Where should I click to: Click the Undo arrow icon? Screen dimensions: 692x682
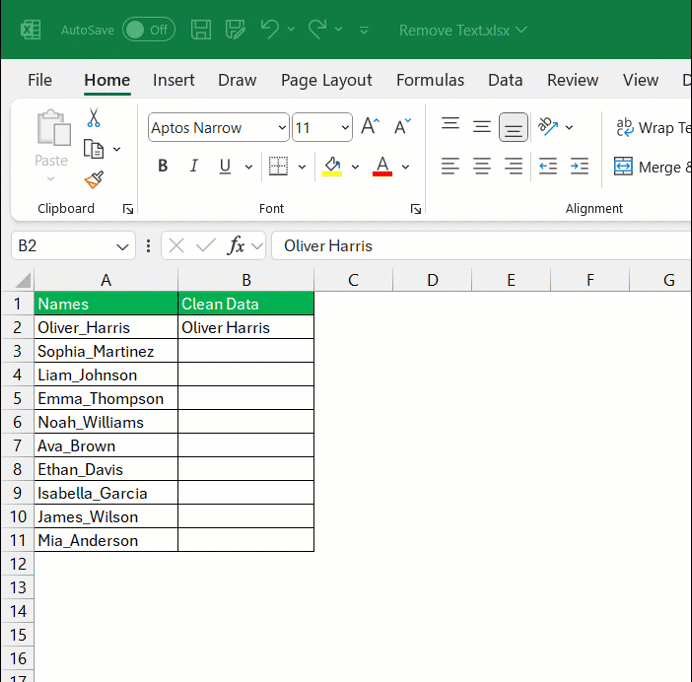(269, 29)
